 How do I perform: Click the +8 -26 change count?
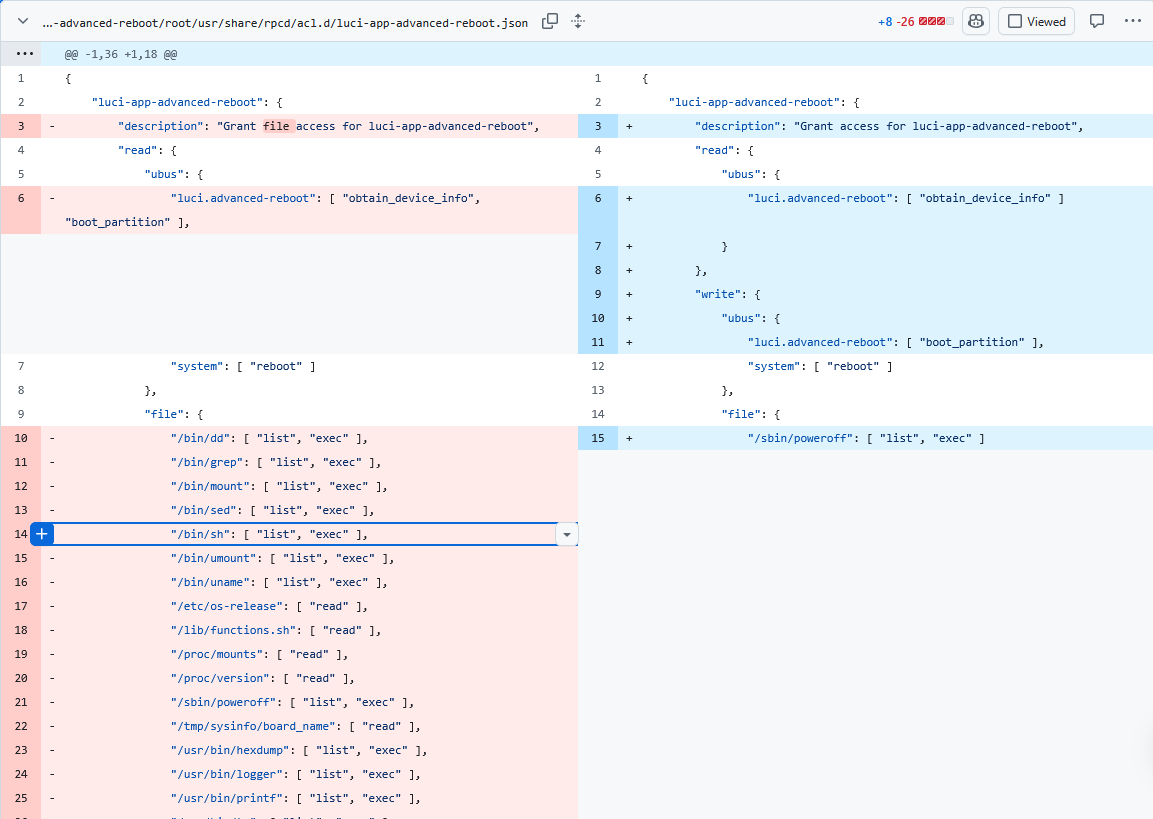pos(896,22)
